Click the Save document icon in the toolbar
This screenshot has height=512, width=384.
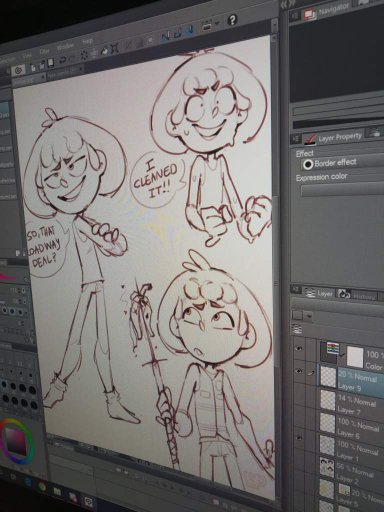pyautogui.click(x=51, y=62)
